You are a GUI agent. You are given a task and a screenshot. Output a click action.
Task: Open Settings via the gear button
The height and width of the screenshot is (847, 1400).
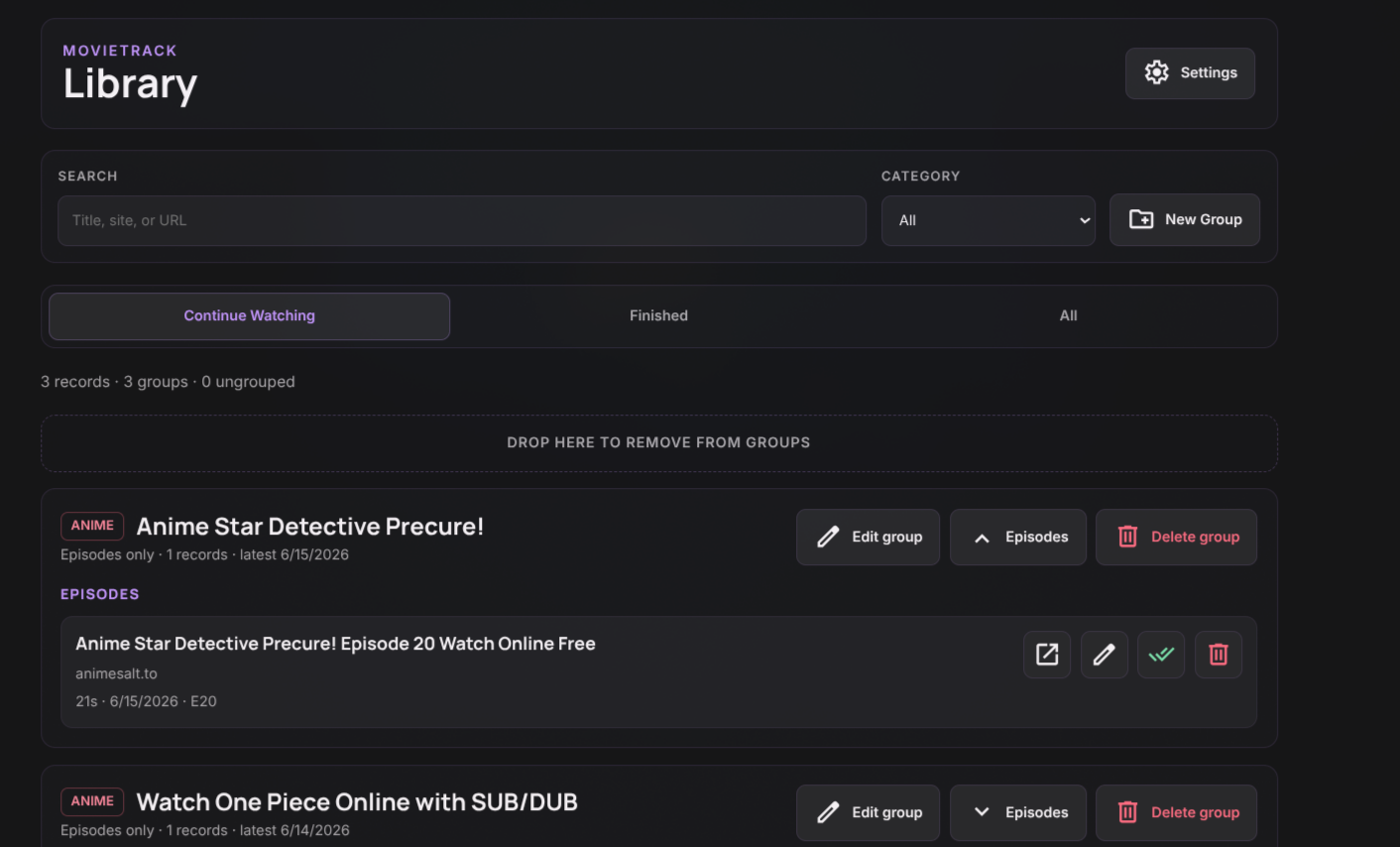1190,73
